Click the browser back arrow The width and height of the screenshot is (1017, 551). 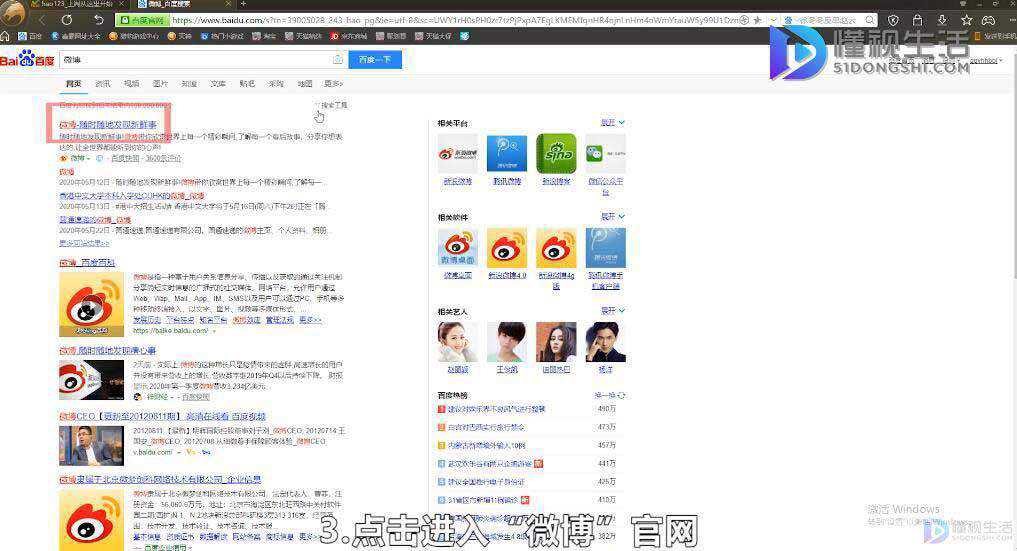(x=43, y=20)
